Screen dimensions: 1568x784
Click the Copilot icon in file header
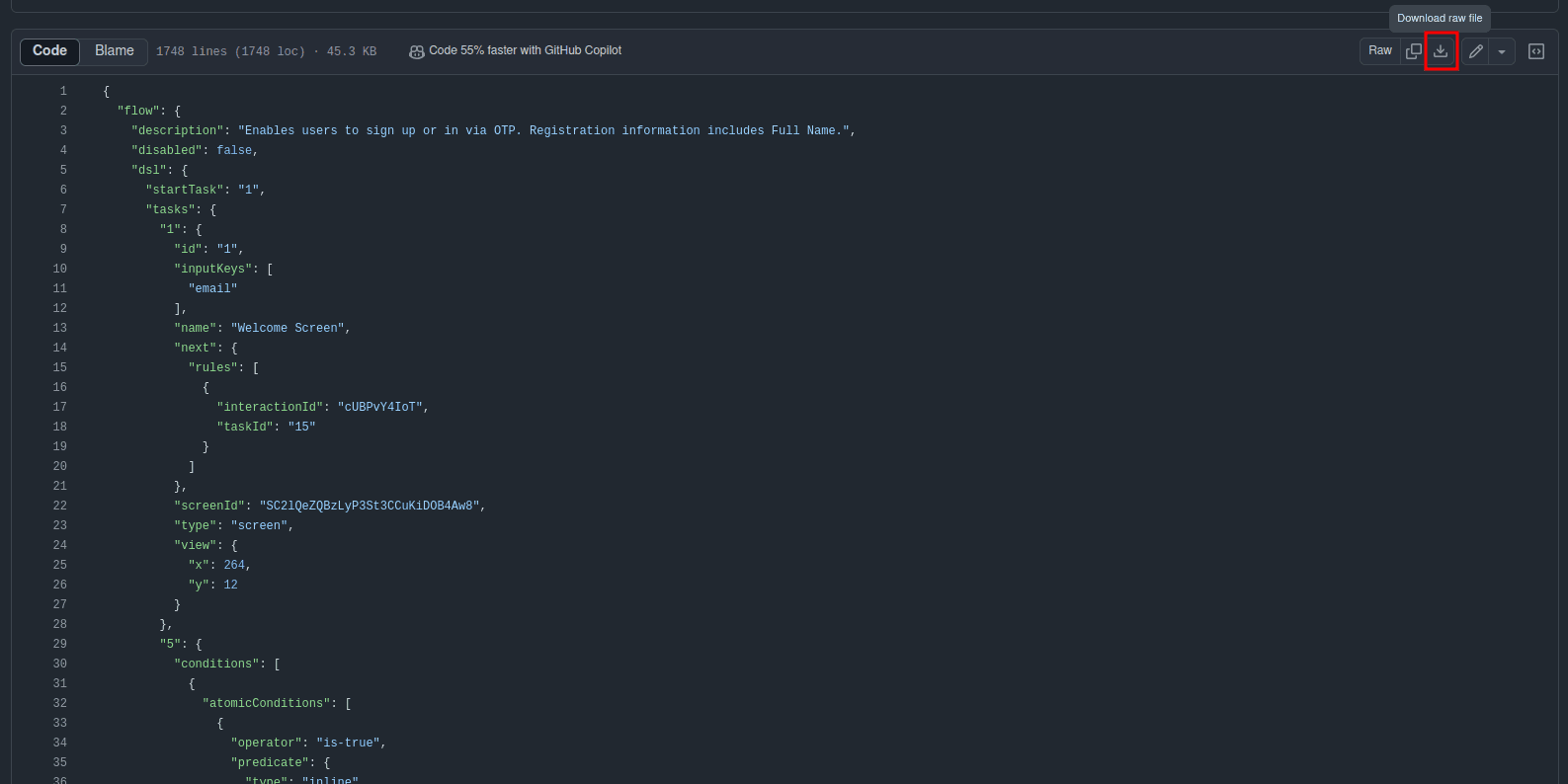(417, 51)
